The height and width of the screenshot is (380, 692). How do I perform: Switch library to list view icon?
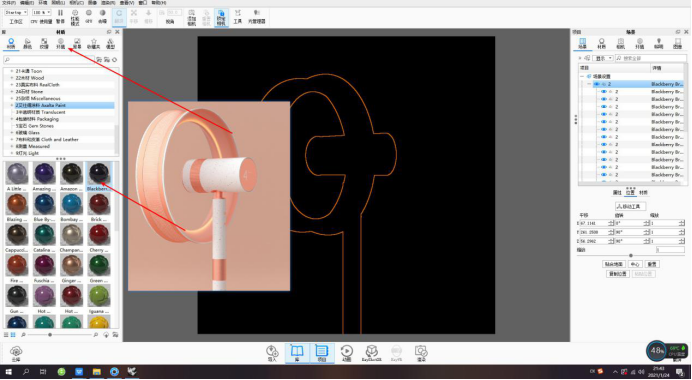[6, 335]
